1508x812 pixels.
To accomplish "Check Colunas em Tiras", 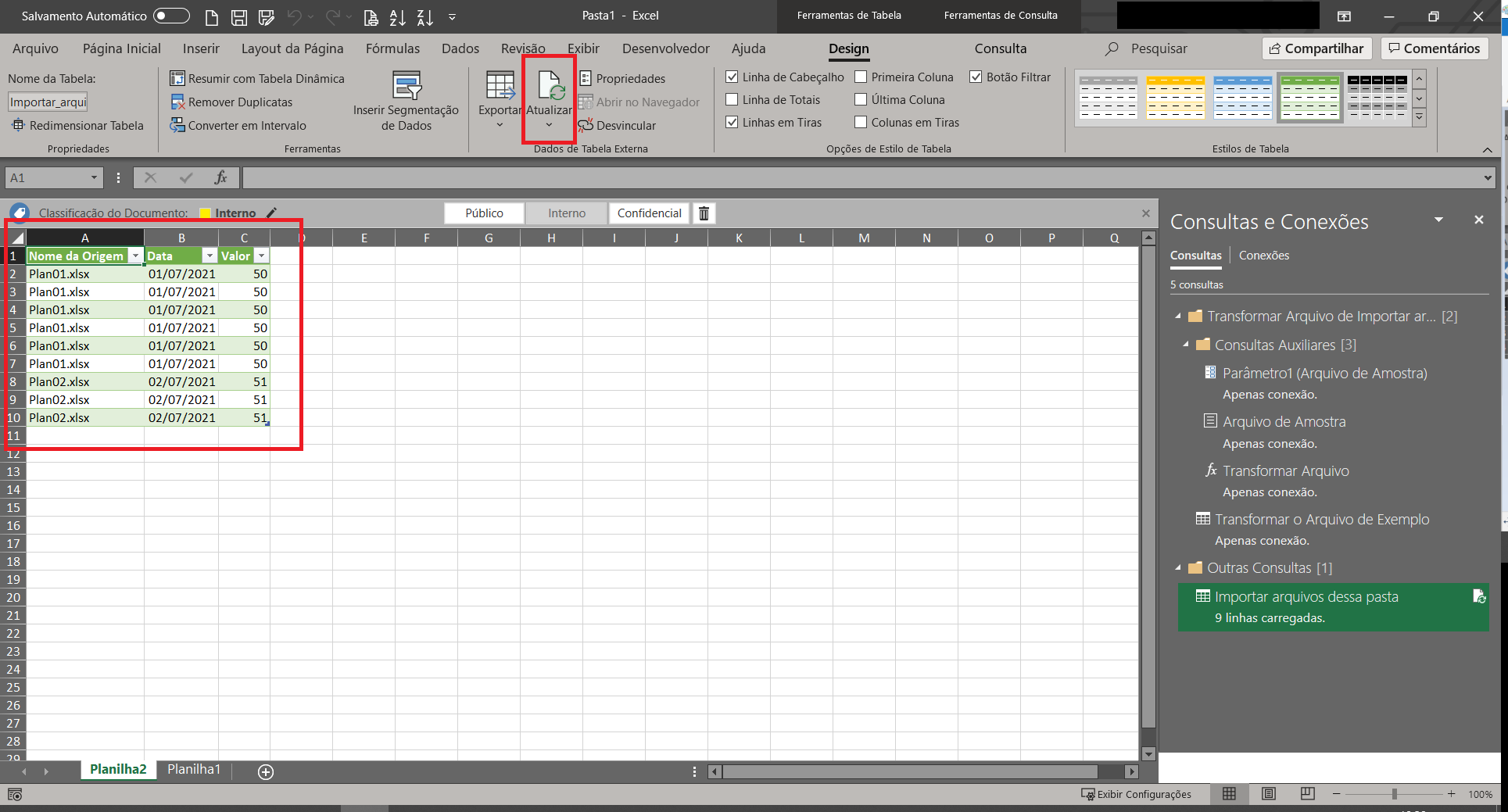I will [861, 122].
